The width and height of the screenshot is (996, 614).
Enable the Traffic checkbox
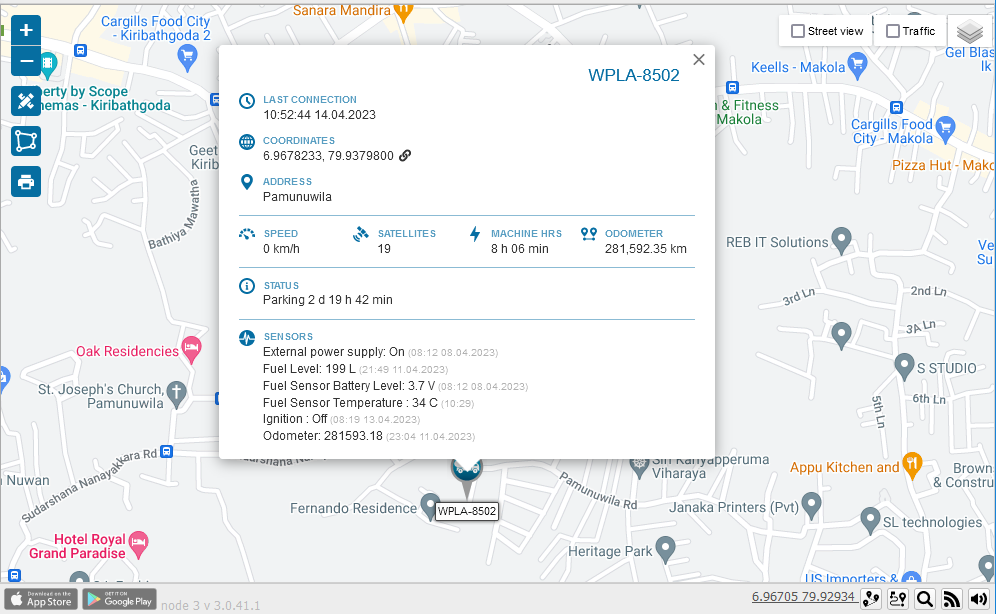click(893, 31)
